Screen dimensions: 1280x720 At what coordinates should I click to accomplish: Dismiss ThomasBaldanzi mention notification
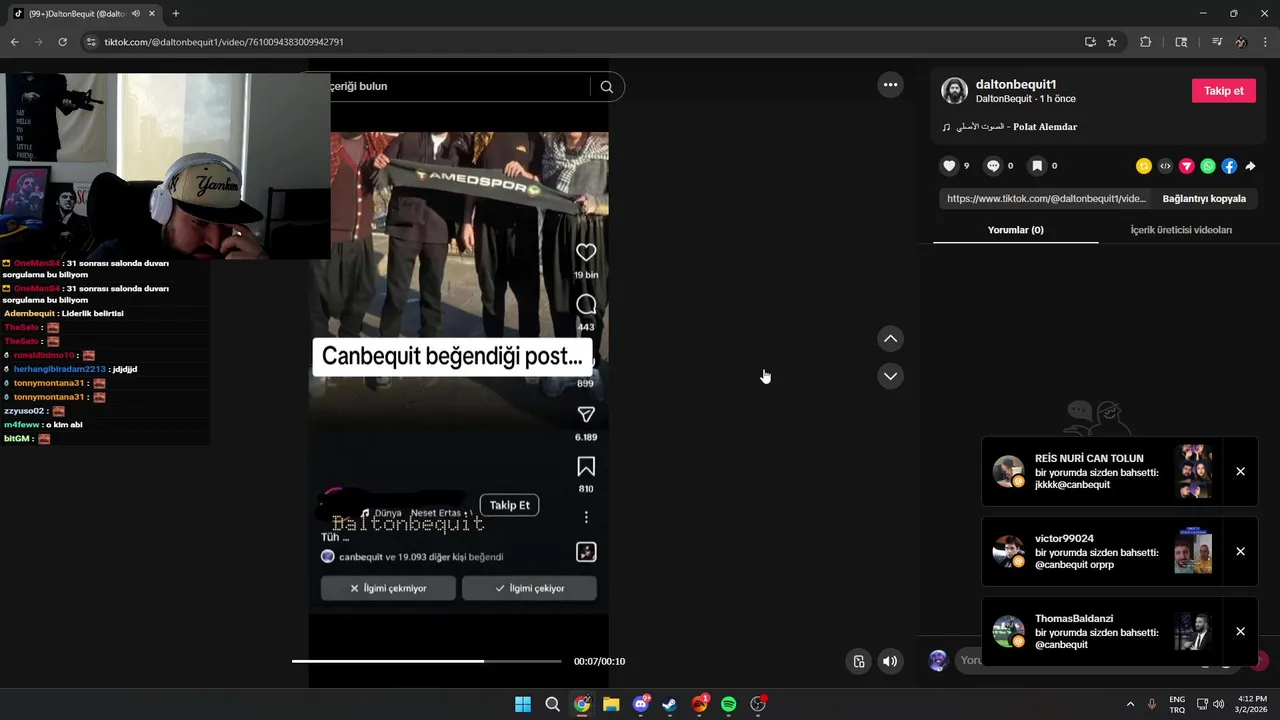tap(1240, 631)
